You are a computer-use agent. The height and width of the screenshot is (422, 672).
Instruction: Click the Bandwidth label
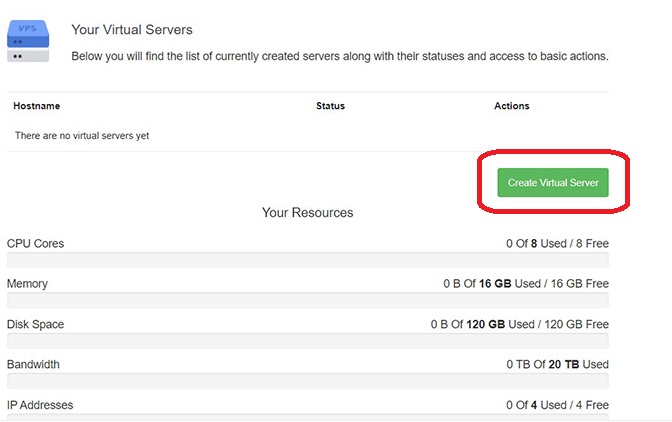[34, 365]
